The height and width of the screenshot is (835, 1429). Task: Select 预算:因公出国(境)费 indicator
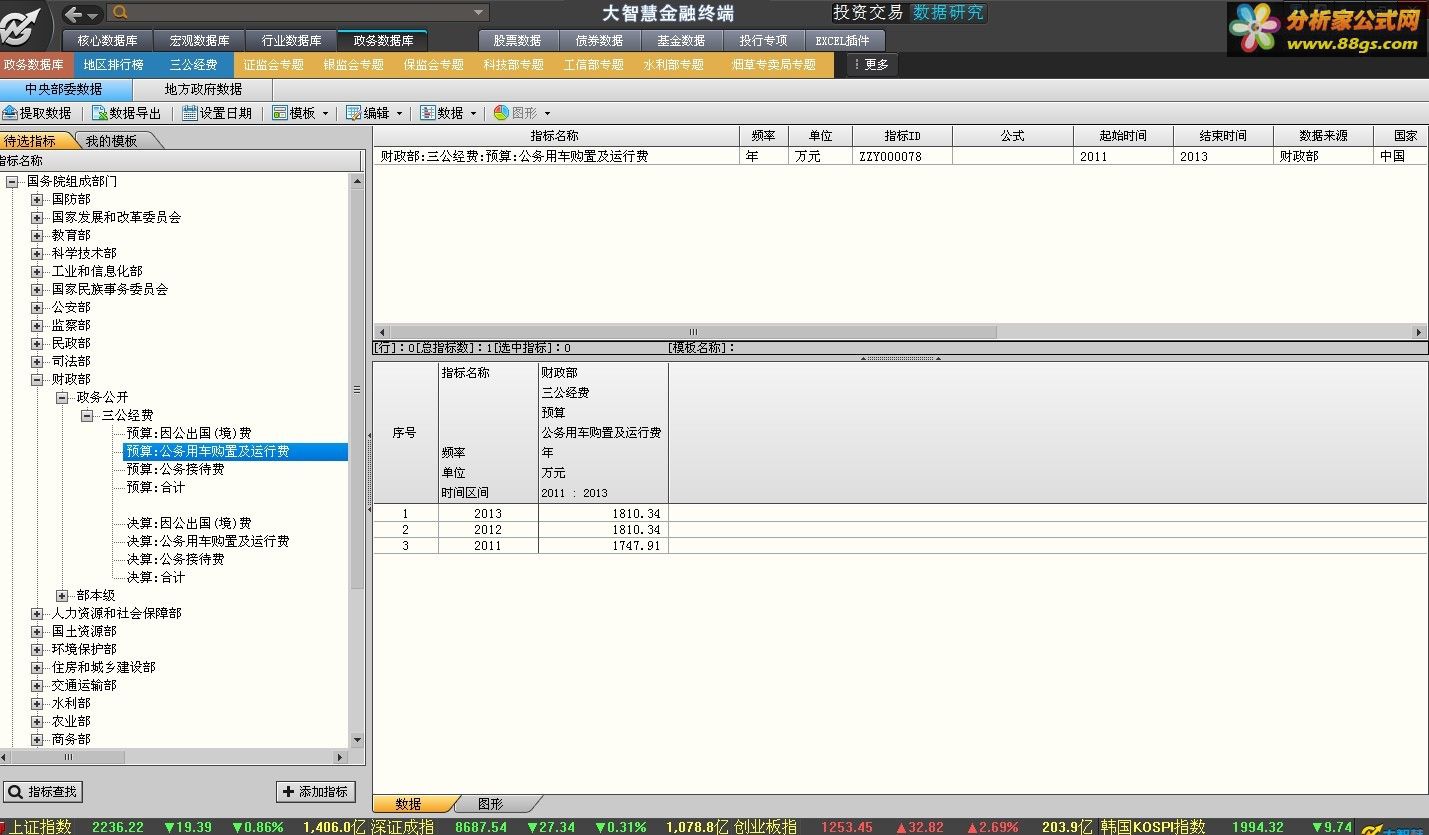click(189, 433)
